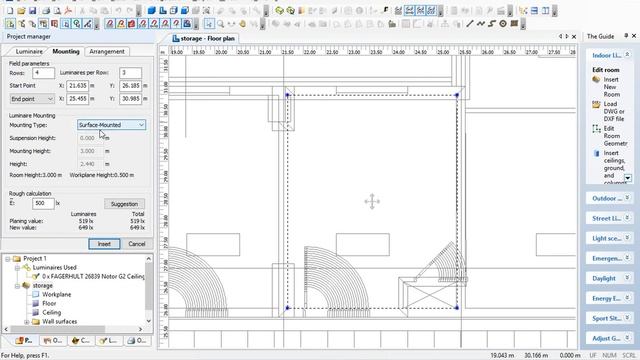Select the S-curve drawing tool

pyautogui.click(x=492, y=24)
